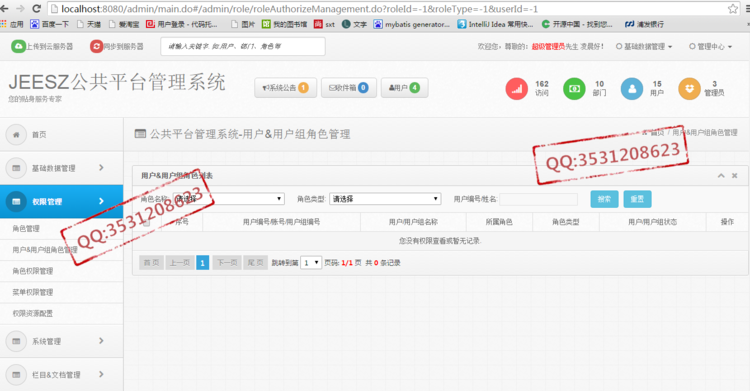
Task: Open the 用户 button with badge 4
Action: click(404, 88)
